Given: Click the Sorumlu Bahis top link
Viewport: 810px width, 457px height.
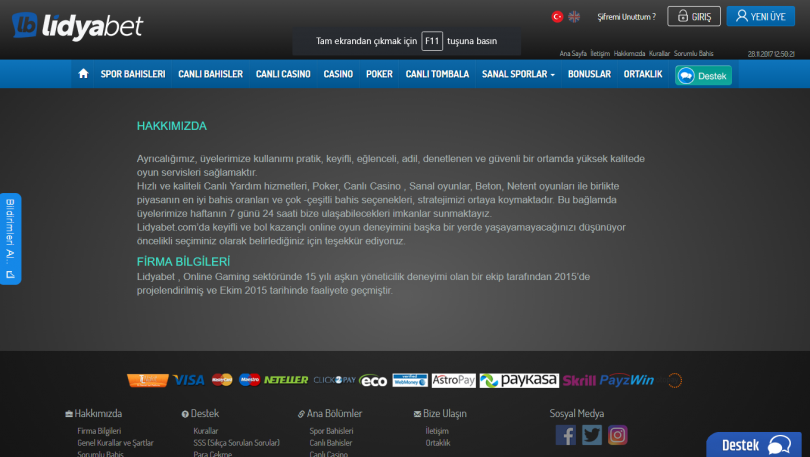Looking at the screenshot, I should [x=693, y=53].
